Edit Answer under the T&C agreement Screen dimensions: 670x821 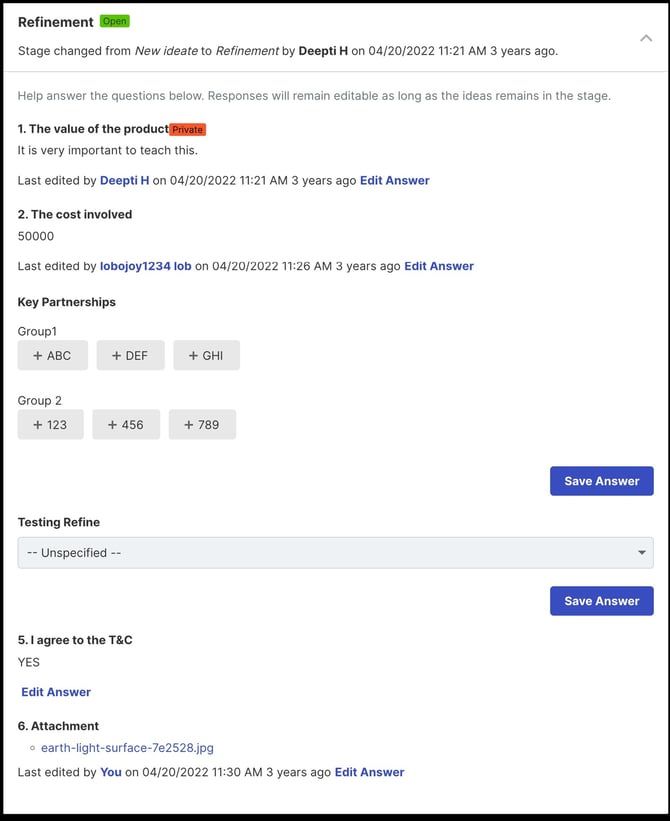(56, 691)
